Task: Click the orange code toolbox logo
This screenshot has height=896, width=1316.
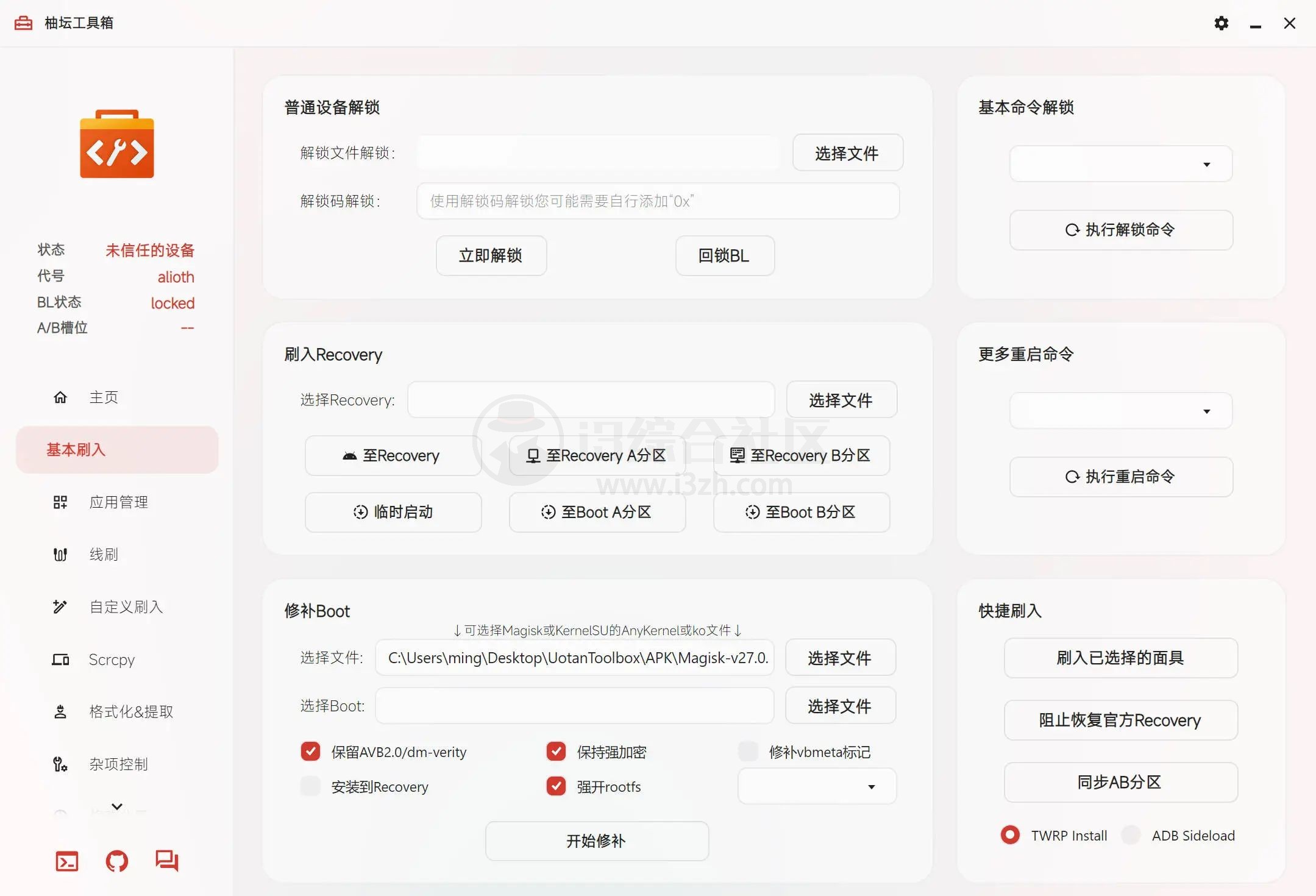Action: tap(117, 144)
